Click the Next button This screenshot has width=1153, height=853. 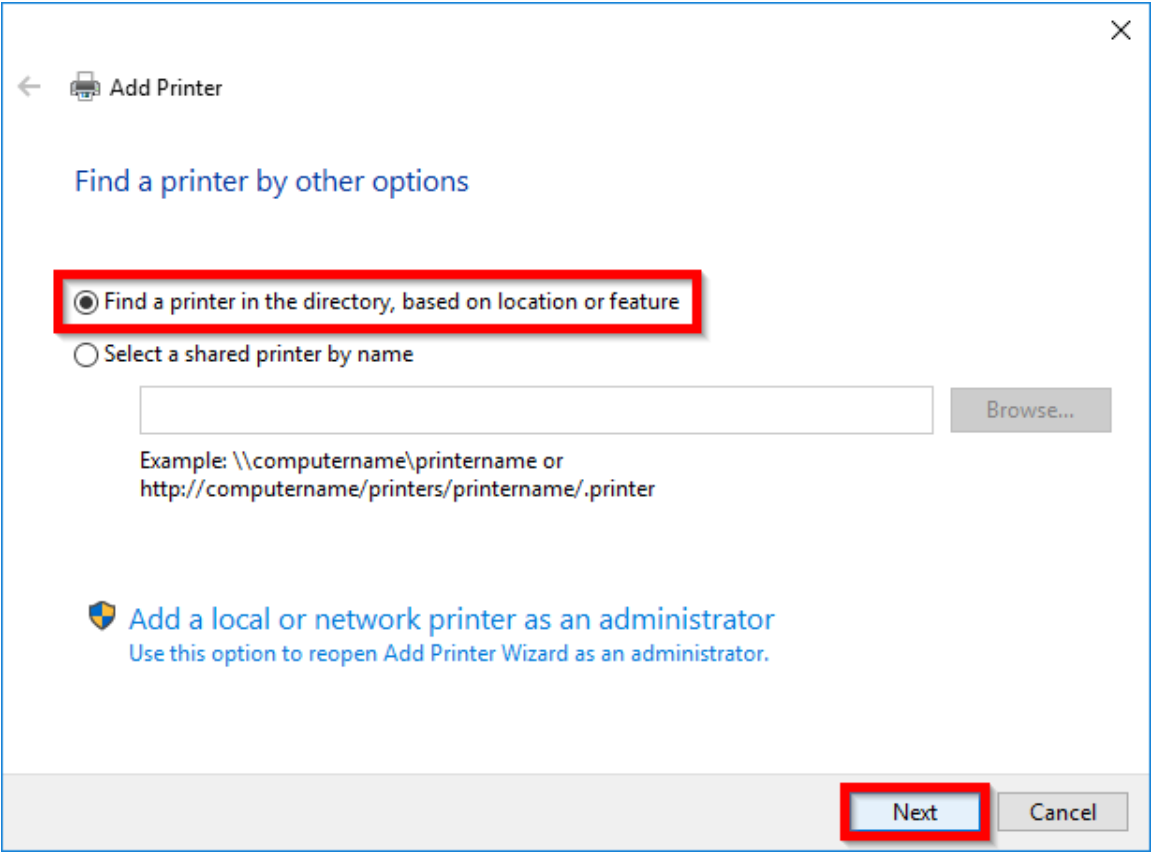coord(914,812)
